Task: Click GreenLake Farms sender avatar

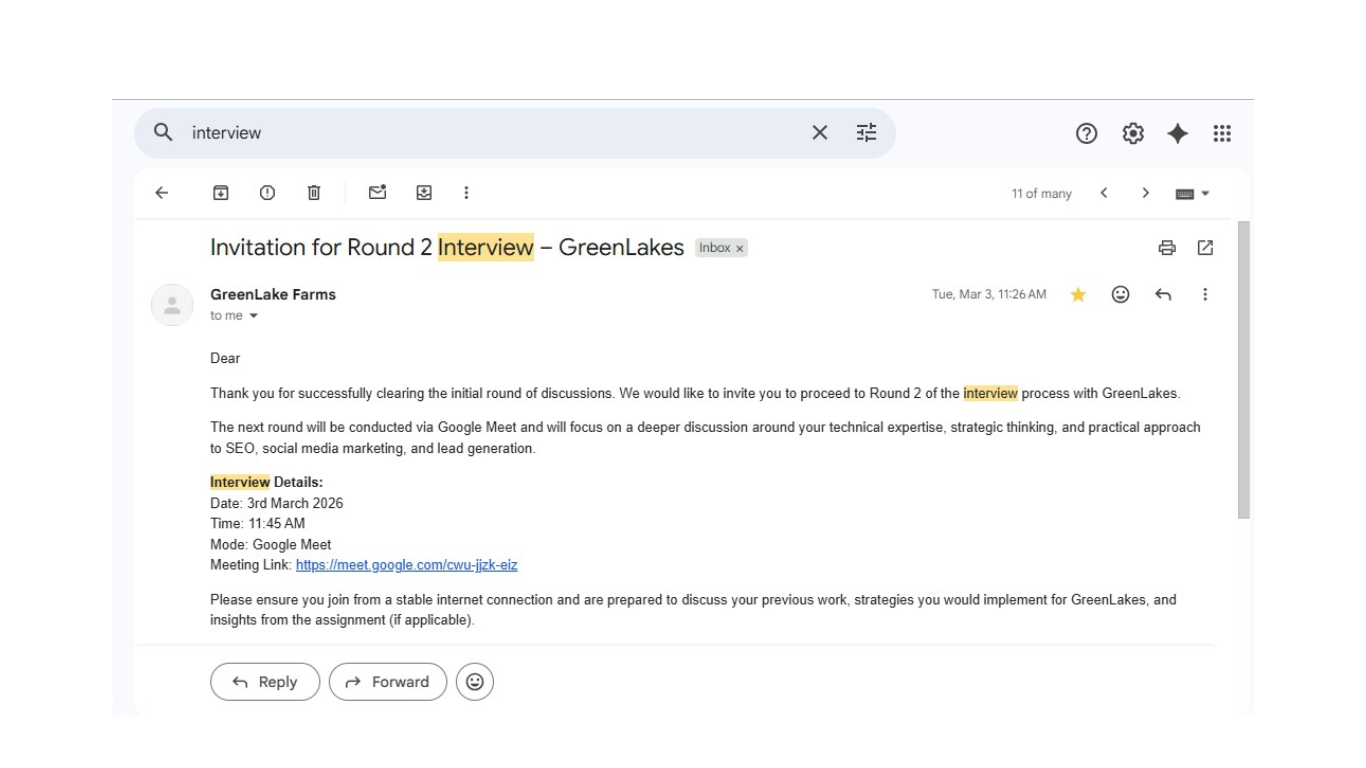Action: click(172, 305)
